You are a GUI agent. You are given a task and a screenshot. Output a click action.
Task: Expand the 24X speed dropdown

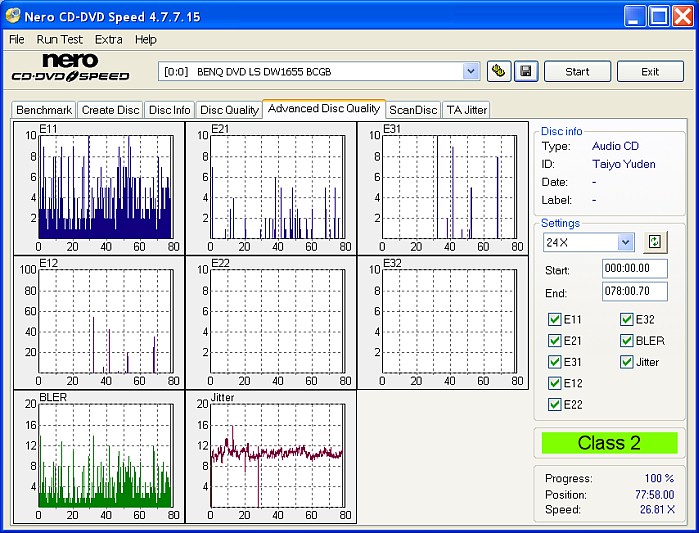point(625,242)
